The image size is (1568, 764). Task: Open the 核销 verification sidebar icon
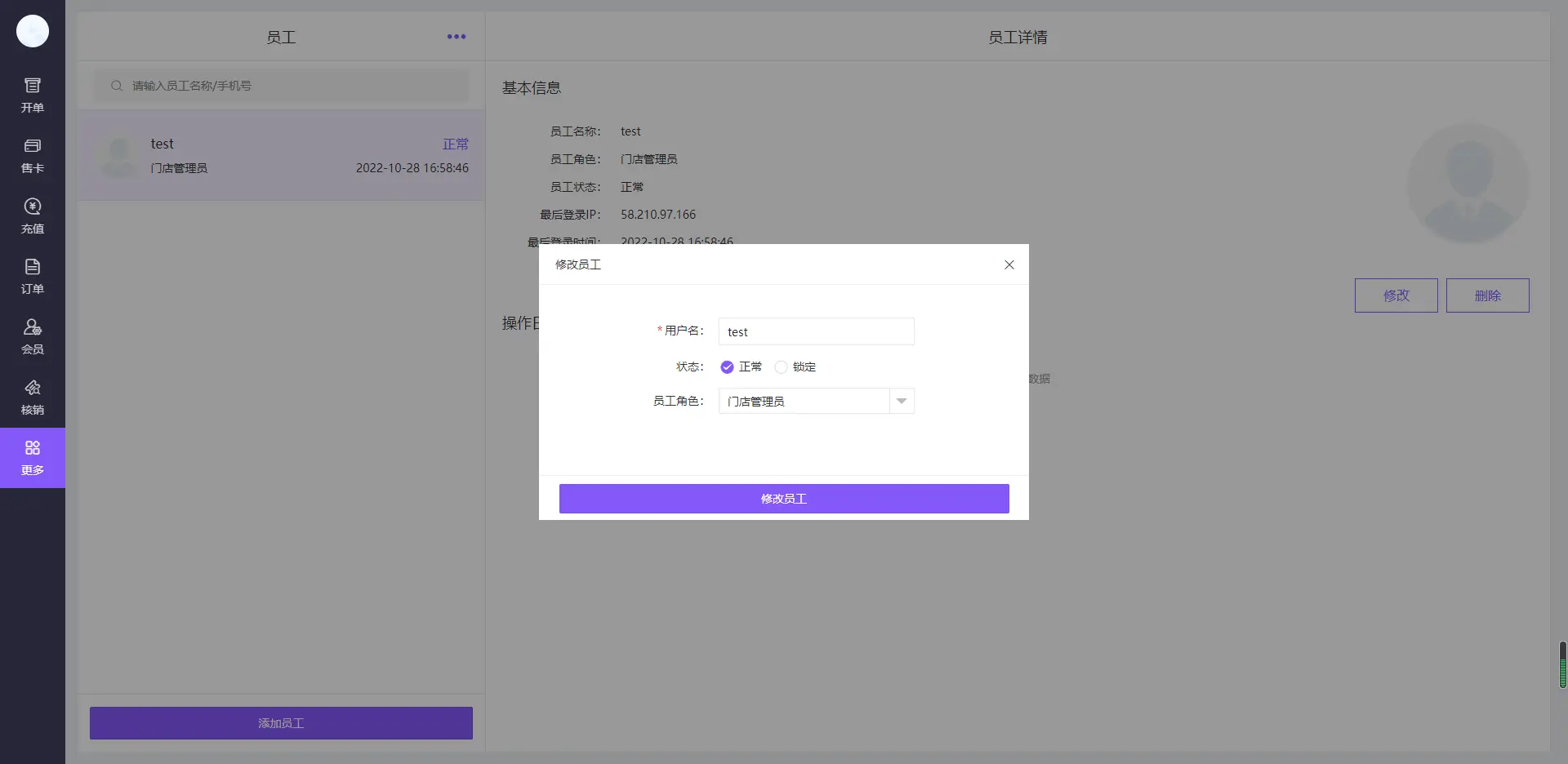33,397
